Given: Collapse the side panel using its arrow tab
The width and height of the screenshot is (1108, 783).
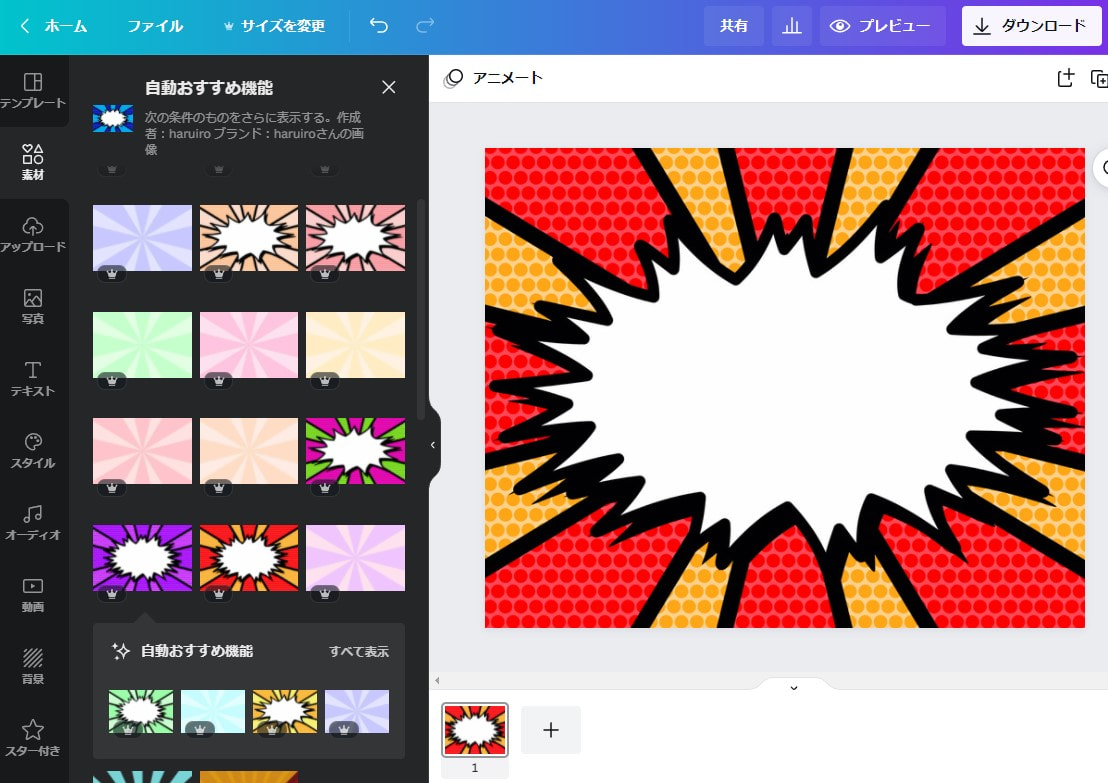Looking at the screenshot, I should coord(431,447).
